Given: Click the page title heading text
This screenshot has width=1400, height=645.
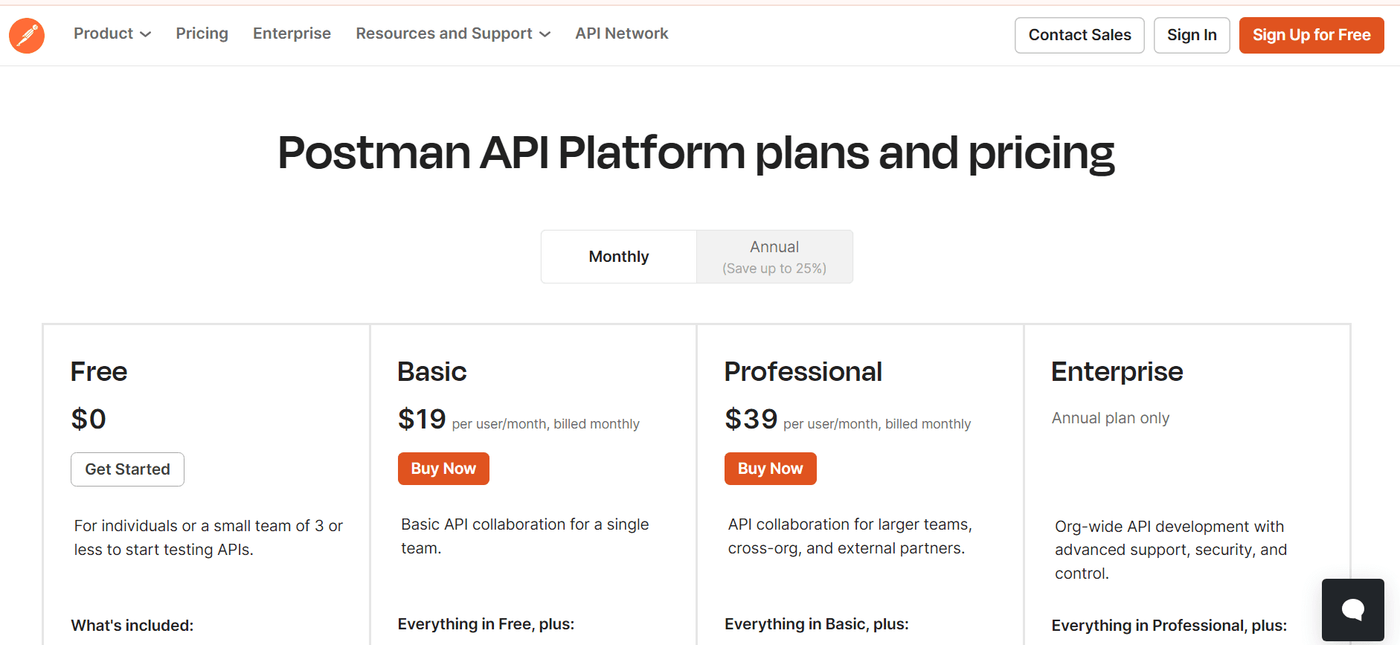Looking at the screenshot, I should [x=696, y=153].
